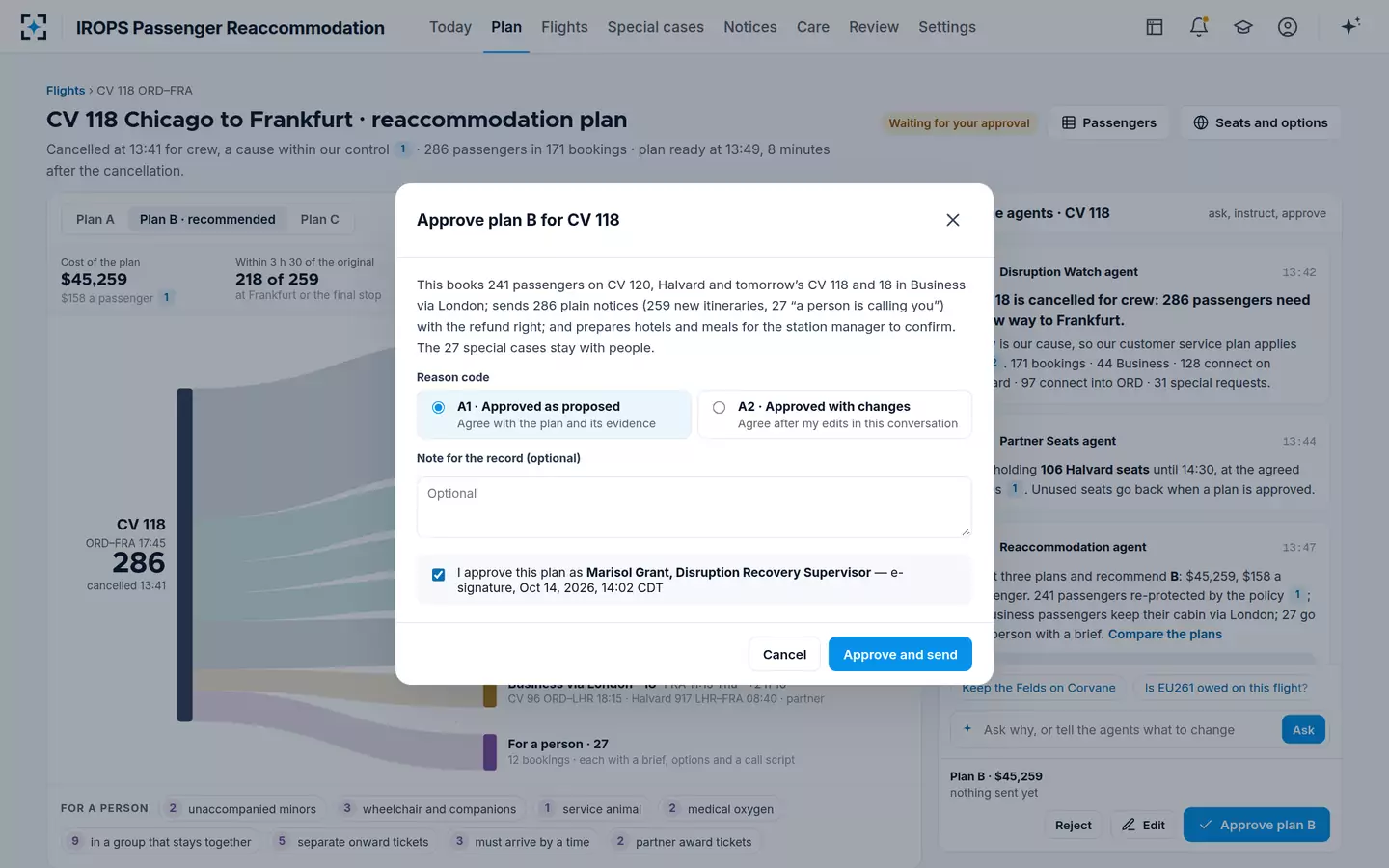Select A2 Approved with changes reason
The height and width of the screenshot is (868, 1389).
(834, 415)
